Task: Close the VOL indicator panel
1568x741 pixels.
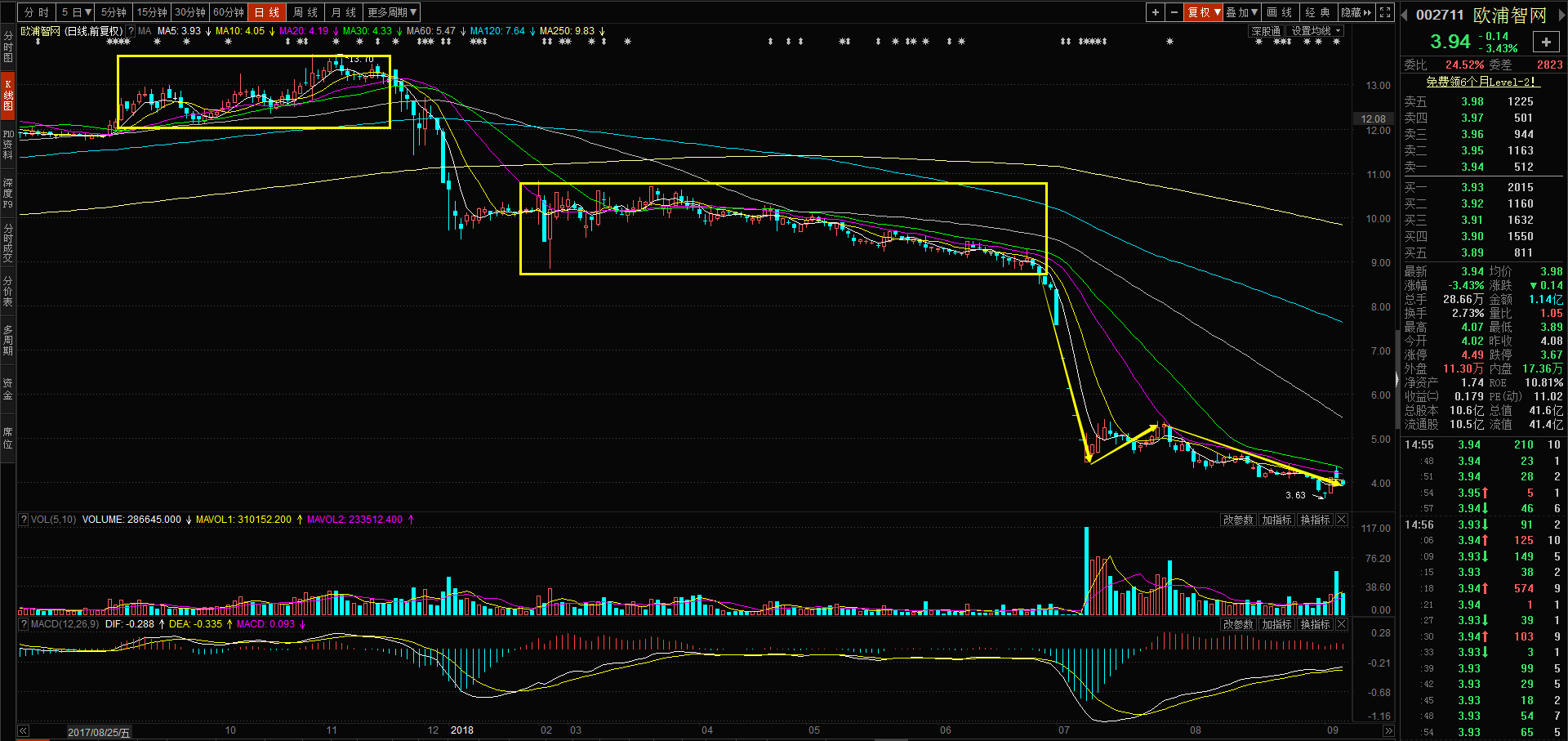Action: pyautogui.click(x=1341, y=520)
